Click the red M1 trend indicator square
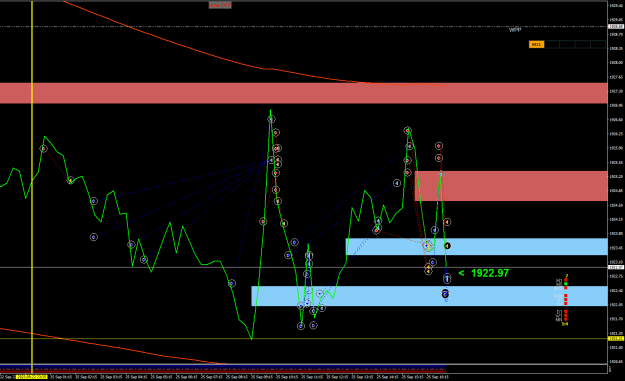The height and width of the screenshot is (381, 625). pos(566,280)
